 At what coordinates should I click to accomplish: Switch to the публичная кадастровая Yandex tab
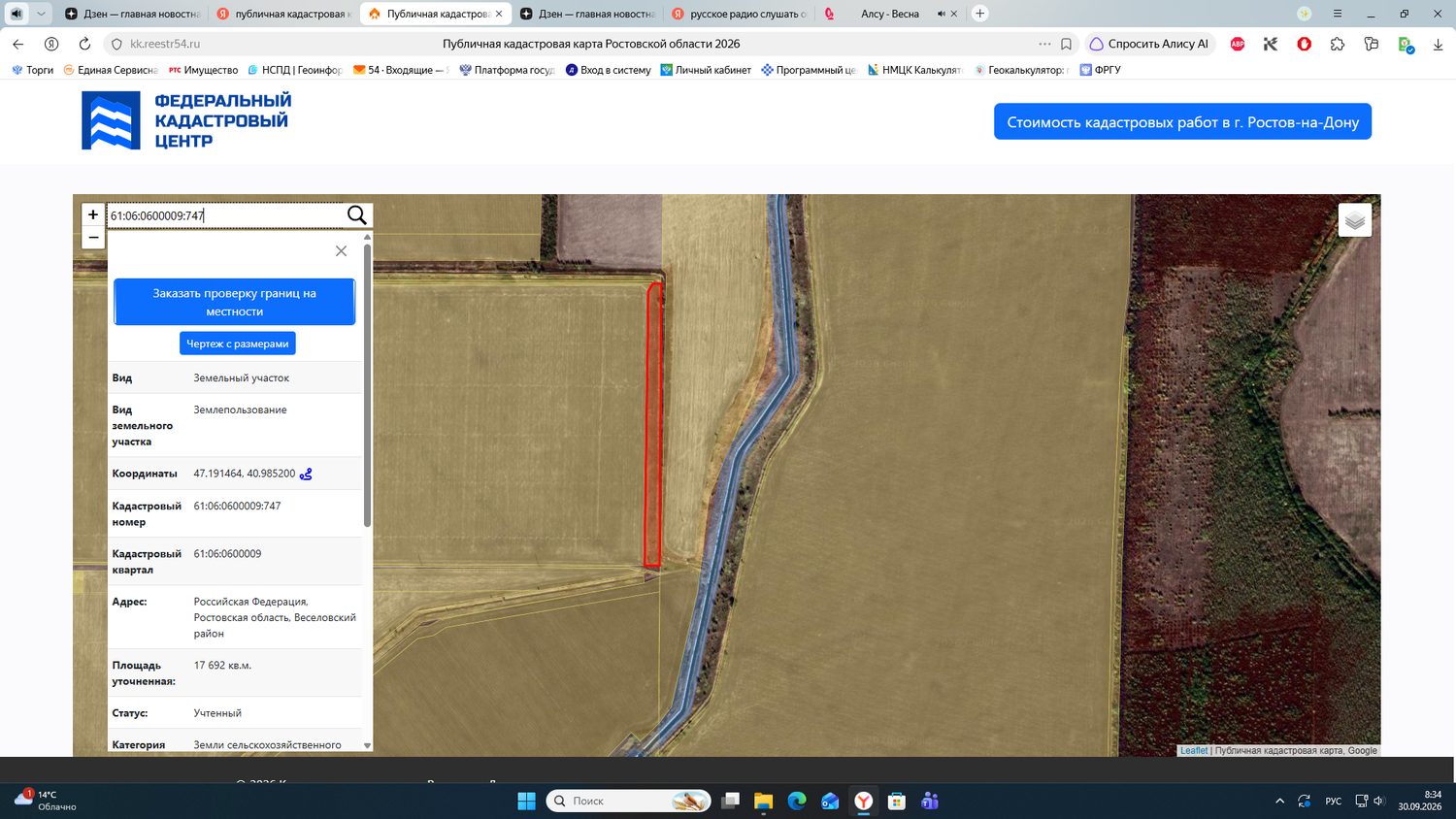click(283, 14)
